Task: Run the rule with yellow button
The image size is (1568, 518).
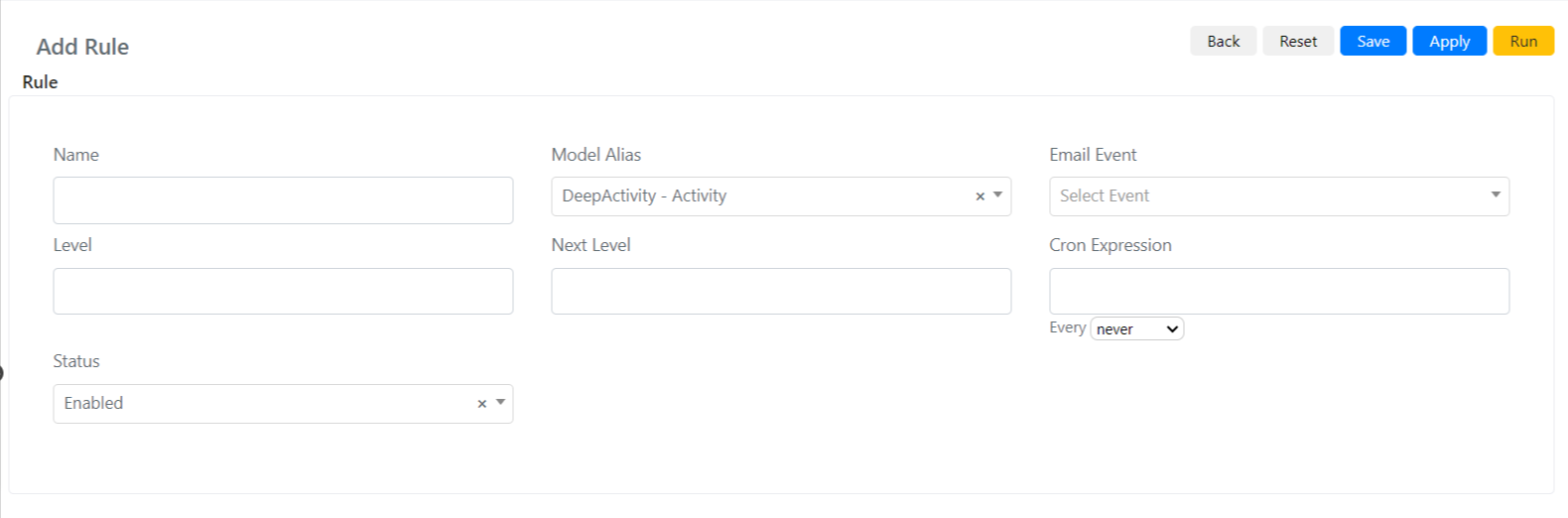Action: pos(1523,41)
